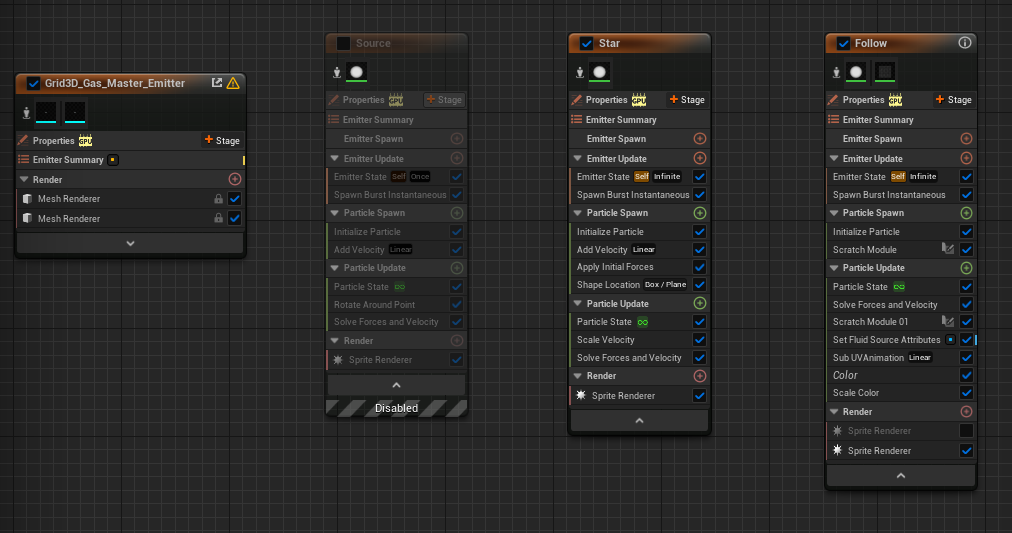Add module to Follow Particle Spawn
This screenshot has height=533, width=1012.
pyautogui.click(x=966, y=213)
